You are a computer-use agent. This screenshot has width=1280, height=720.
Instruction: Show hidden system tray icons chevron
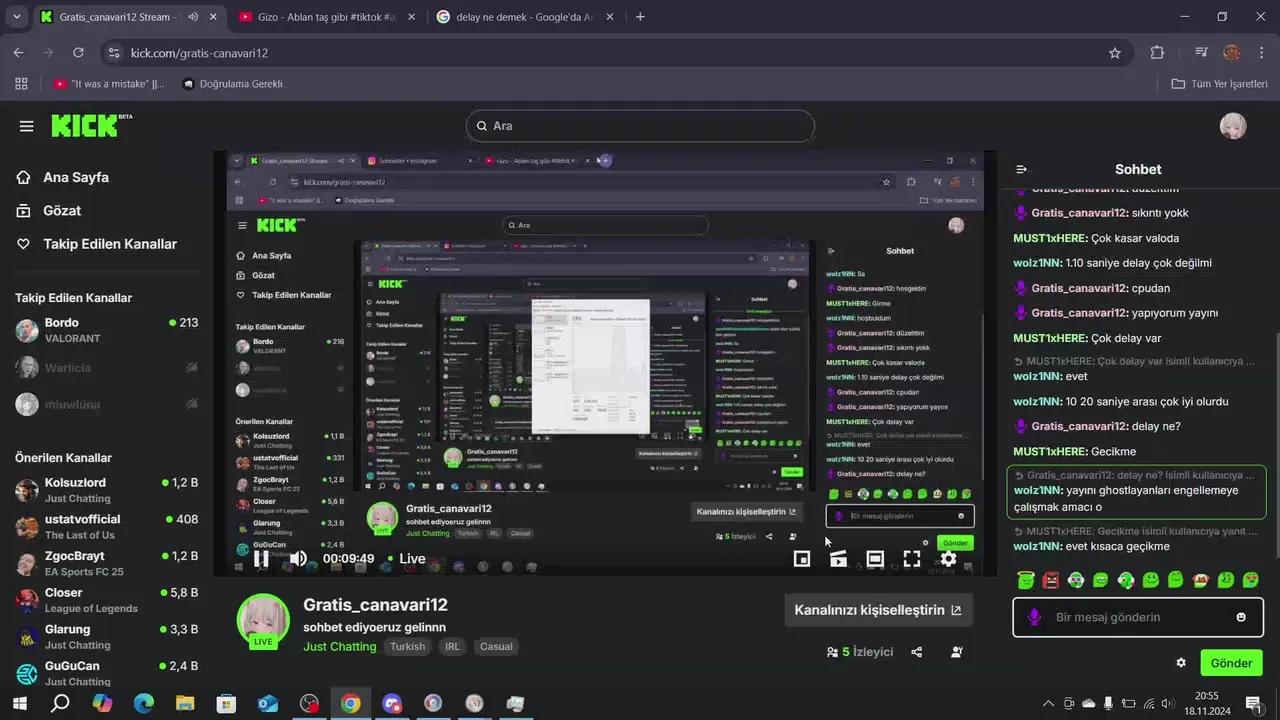(1048, 703)
